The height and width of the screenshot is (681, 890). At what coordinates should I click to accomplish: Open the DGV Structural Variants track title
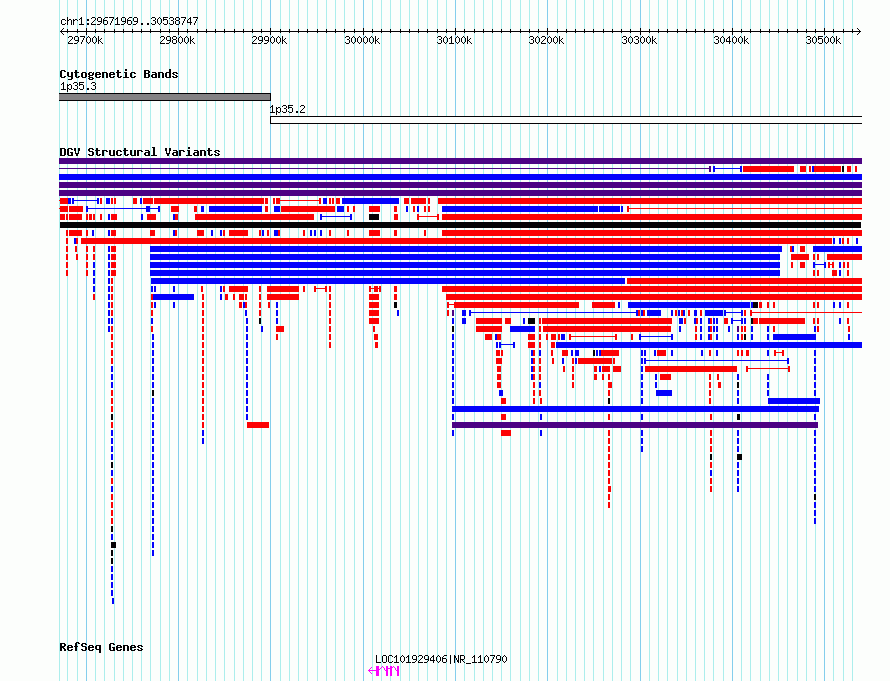tap(140, 152)
